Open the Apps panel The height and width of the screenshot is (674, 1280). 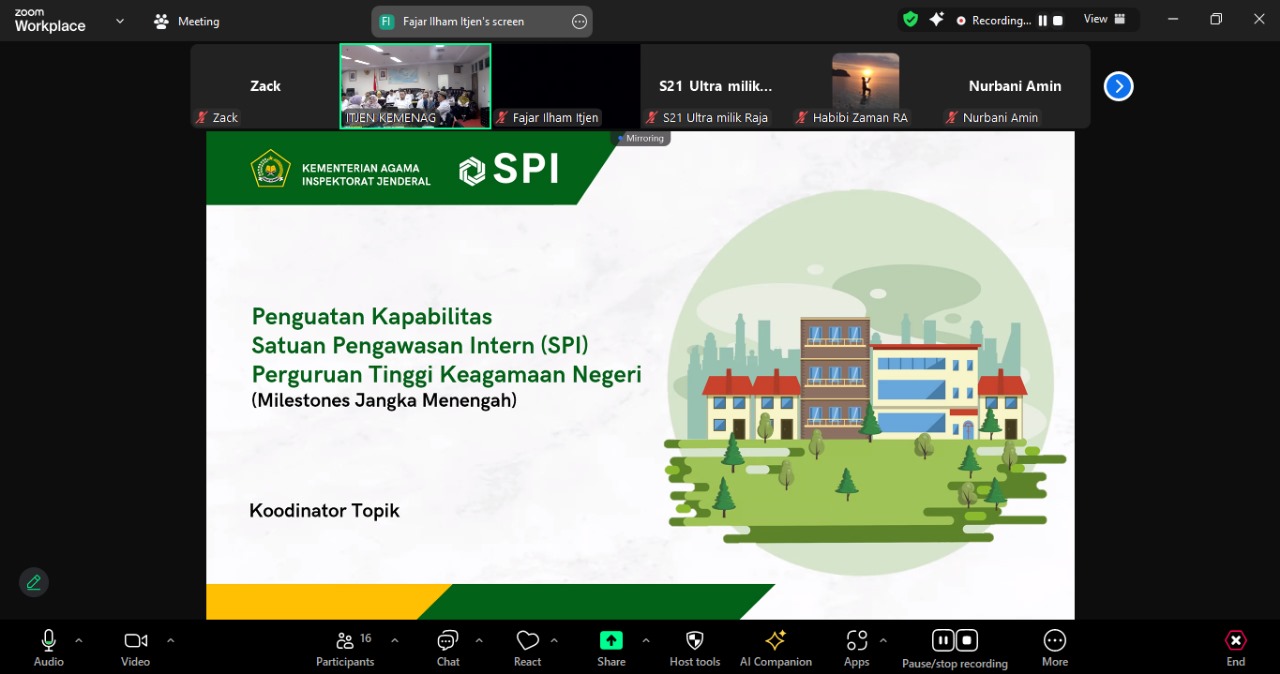click(x=856, y=648)
